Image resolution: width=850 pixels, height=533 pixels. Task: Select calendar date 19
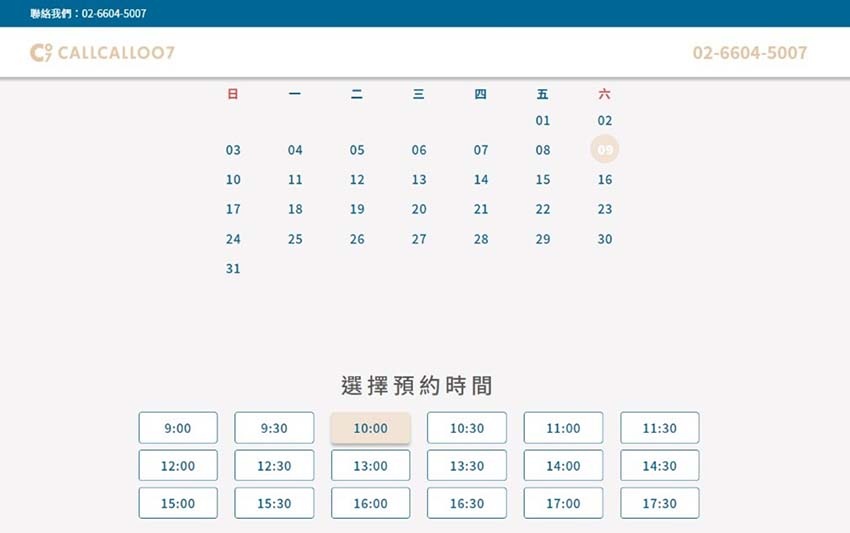pos(357,209)
